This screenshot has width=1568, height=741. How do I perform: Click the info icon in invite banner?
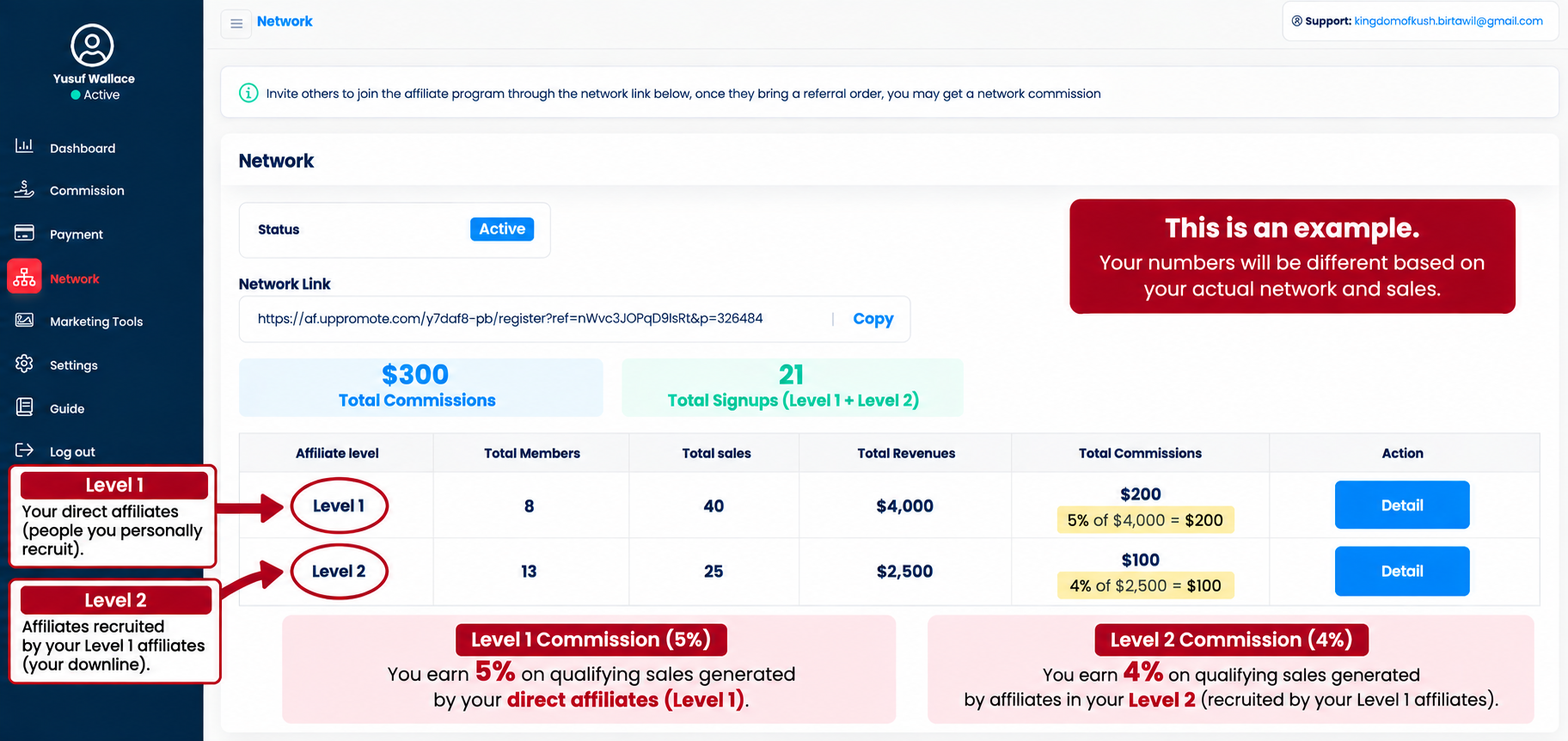[248, 93]
